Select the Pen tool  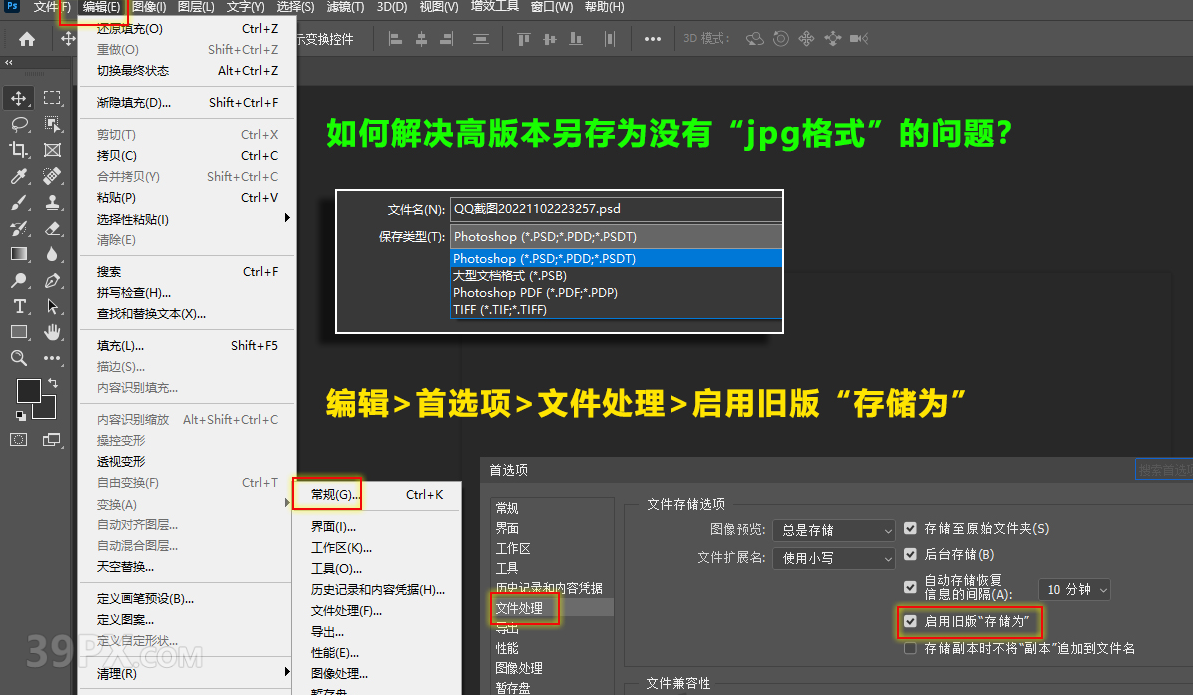pyautogui.click(x=52, y=280)
